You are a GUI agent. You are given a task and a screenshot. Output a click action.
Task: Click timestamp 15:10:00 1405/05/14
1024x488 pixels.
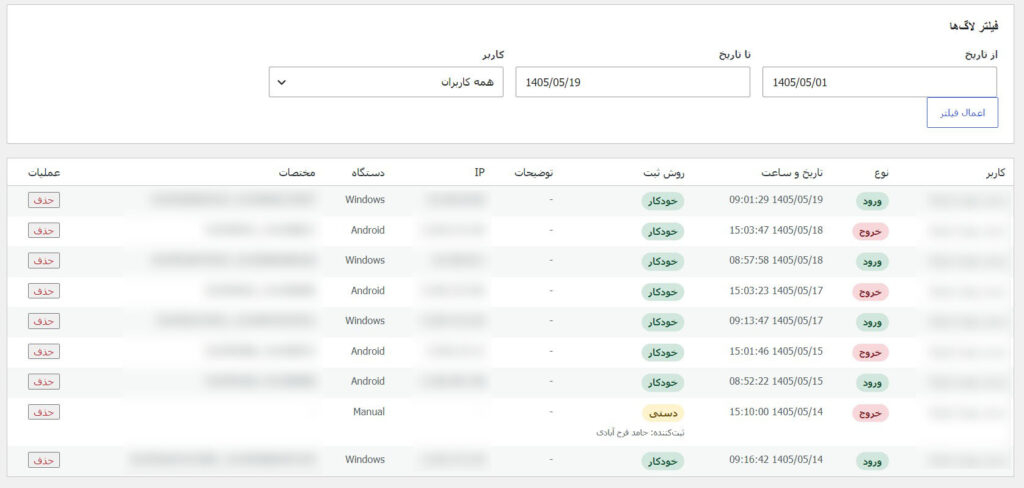[776, 412]
